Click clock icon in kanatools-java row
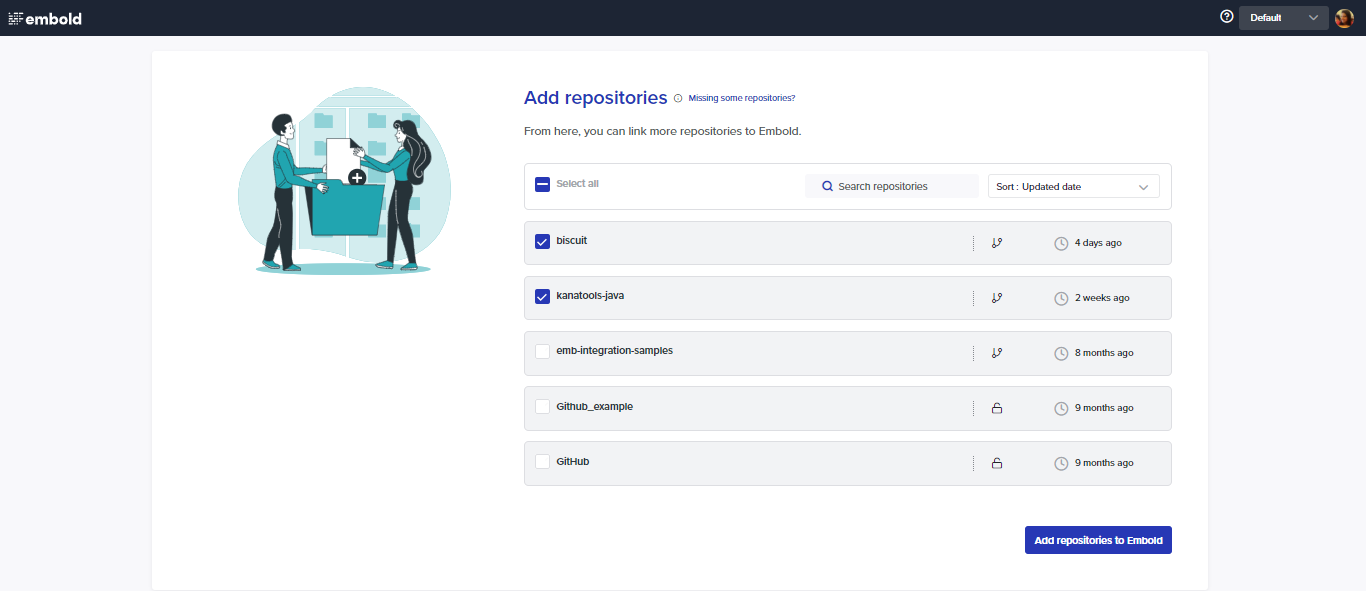Image resolution: width=1366 pixels, height=591 pixels. click(x=1061, y=298)
